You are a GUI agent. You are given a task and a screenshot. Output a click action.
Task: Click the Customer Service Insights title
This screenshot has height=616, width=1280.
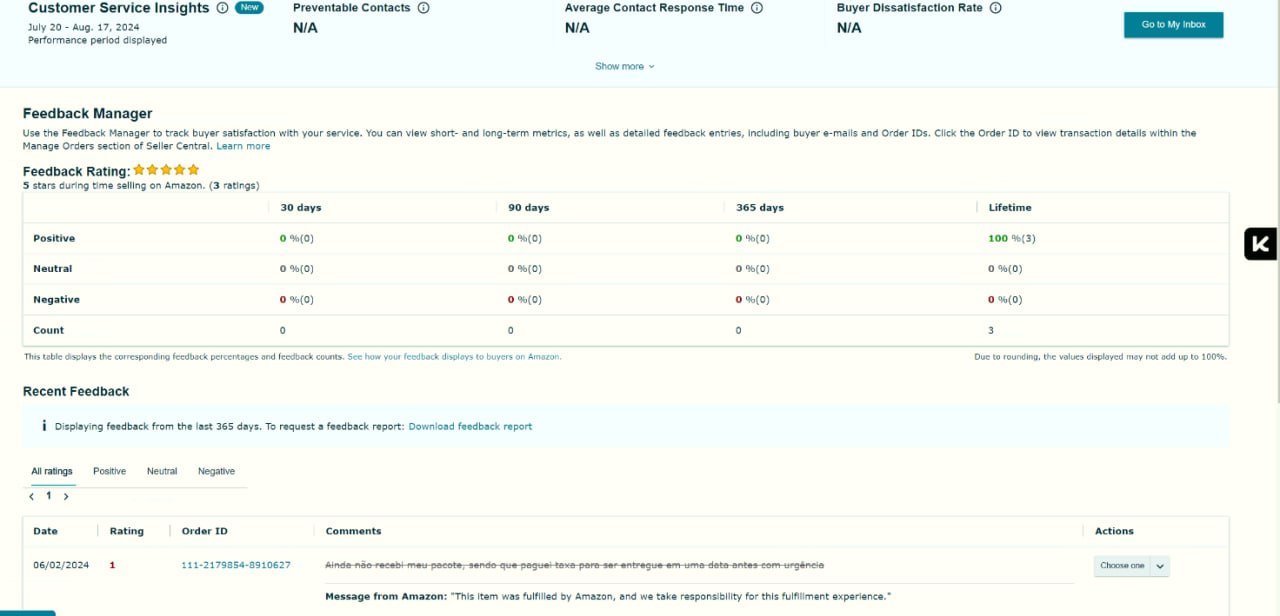[x=119, y=8]
